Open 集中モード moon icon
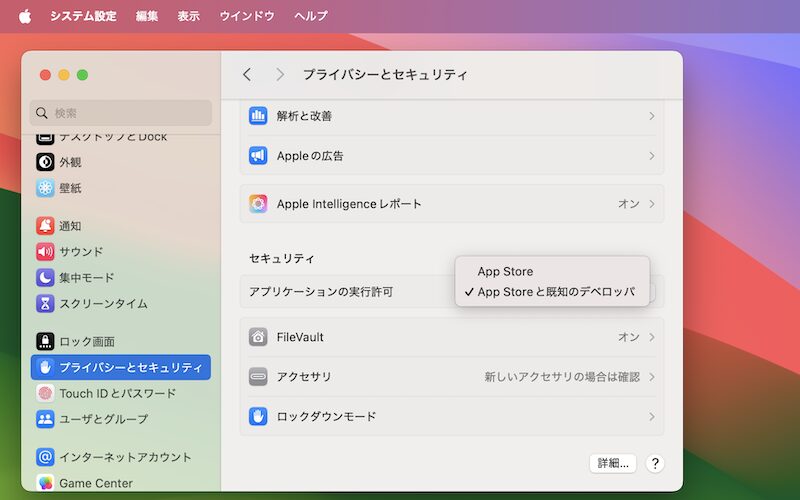 pyautogui.click(x=45, y=278)
